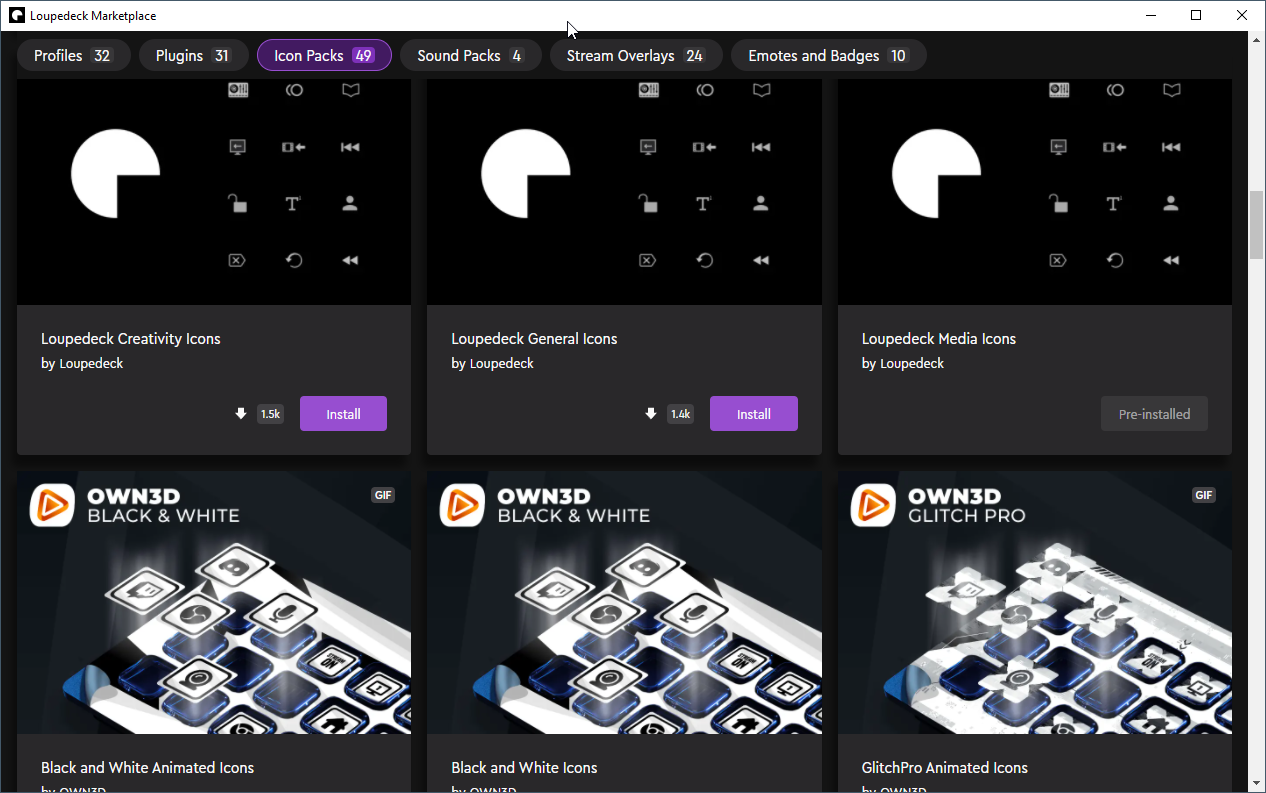This screenshot has height=793, width=1266.
Task: Click the Loupedeck General Icons title
Action: click(534, 339)
